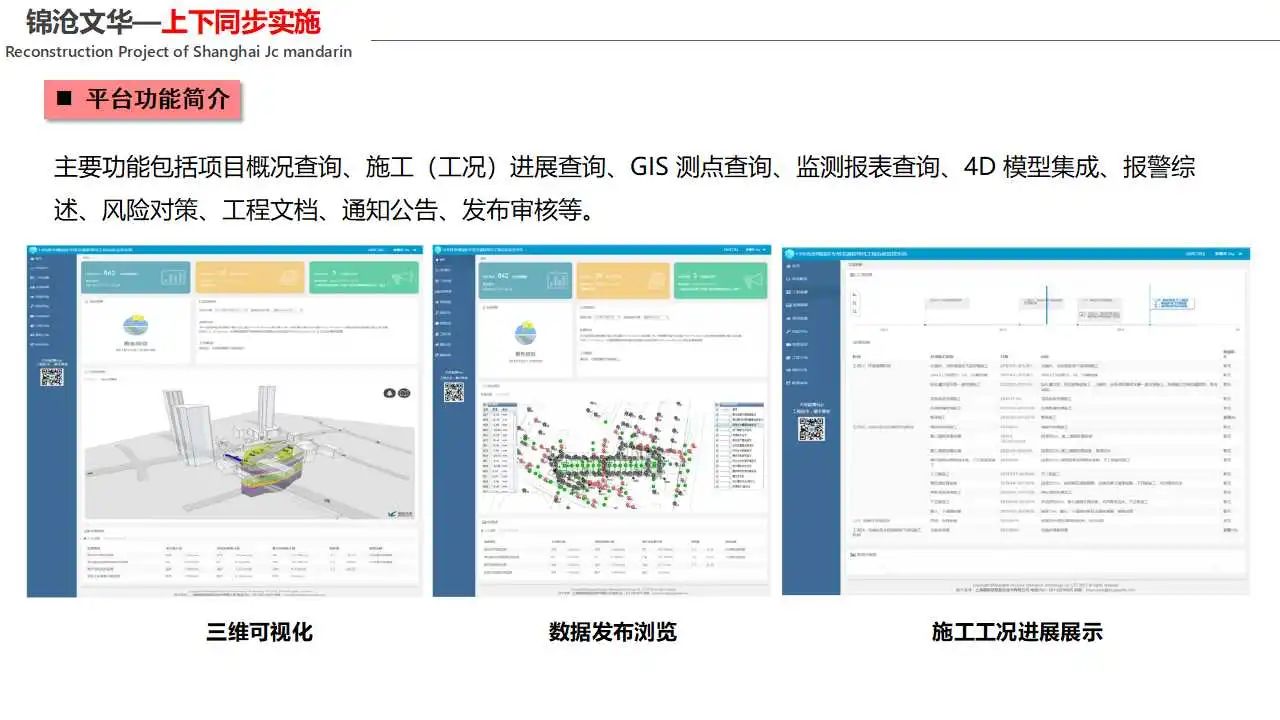Click the weather icon in the middle screenshot

(524, 334)
